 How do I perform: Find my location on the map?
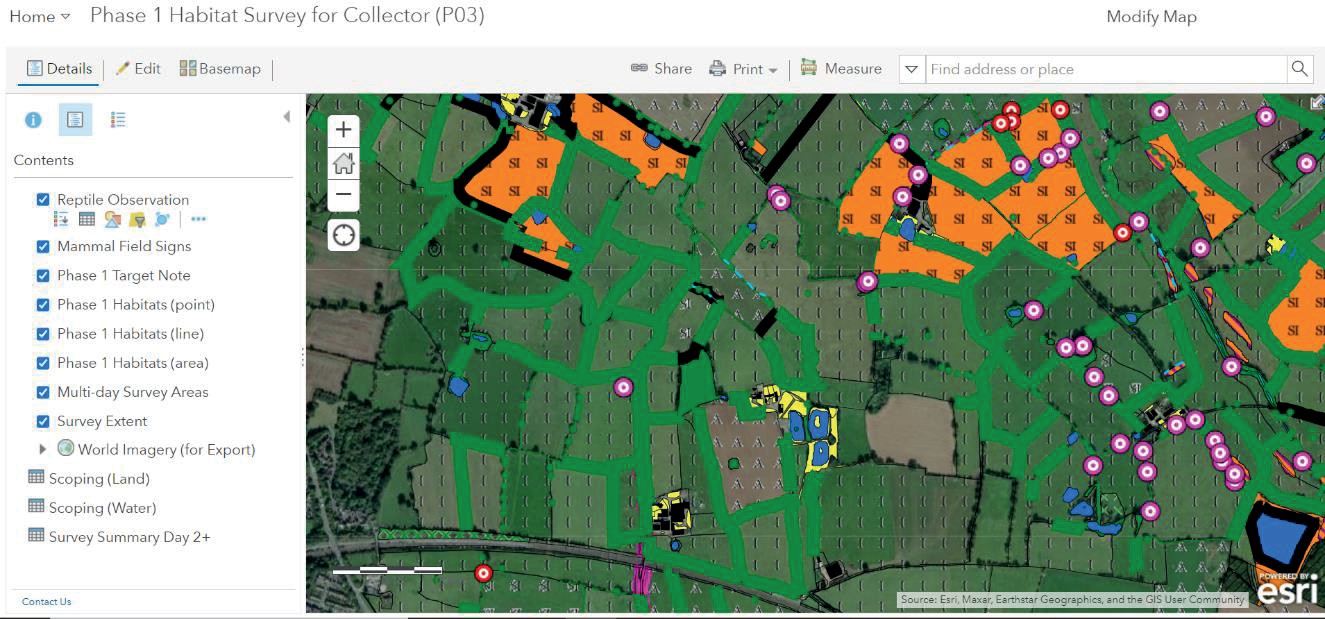point(343,235)
